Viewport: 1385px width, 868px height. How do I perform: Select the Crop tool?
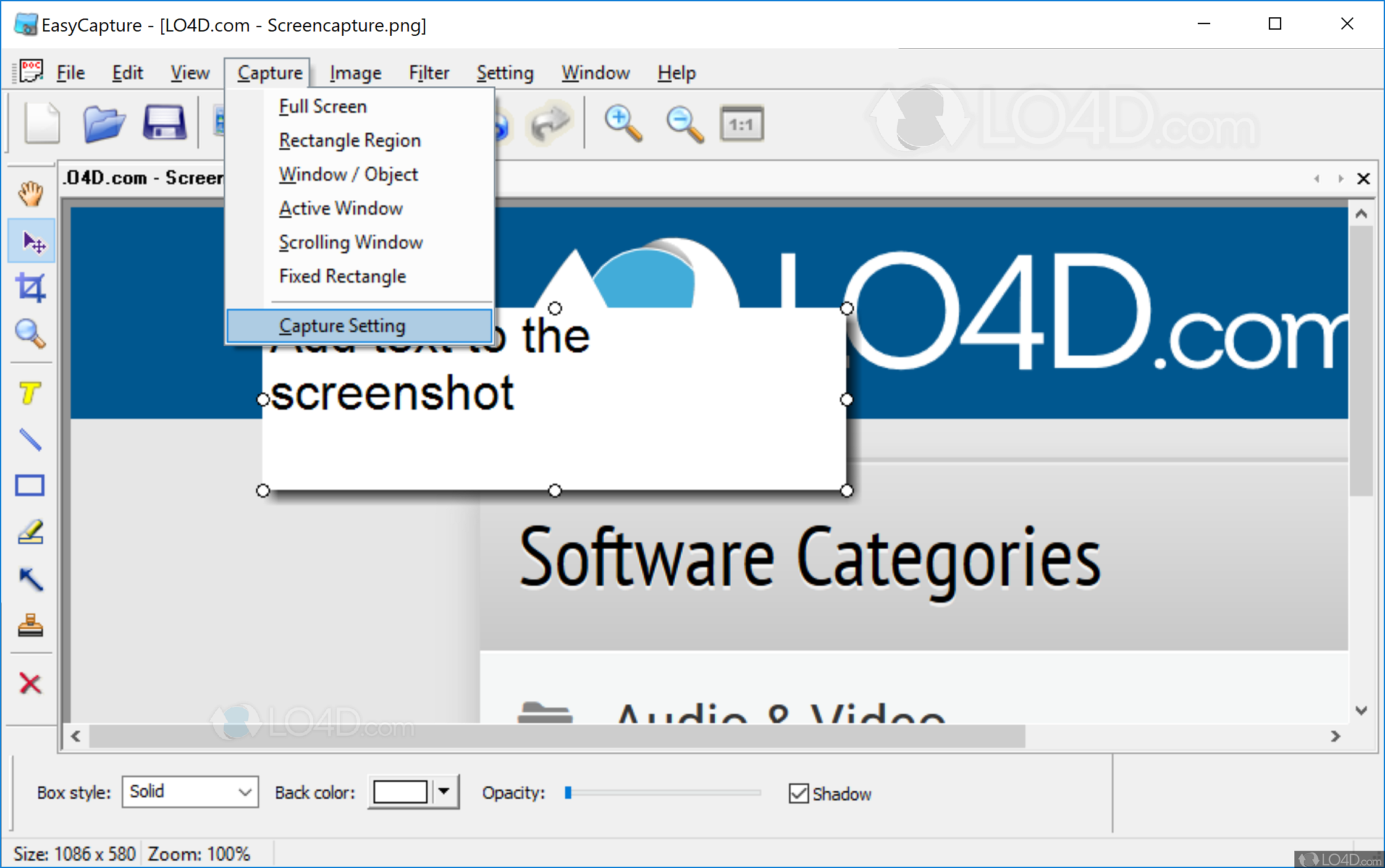point(30,287)
